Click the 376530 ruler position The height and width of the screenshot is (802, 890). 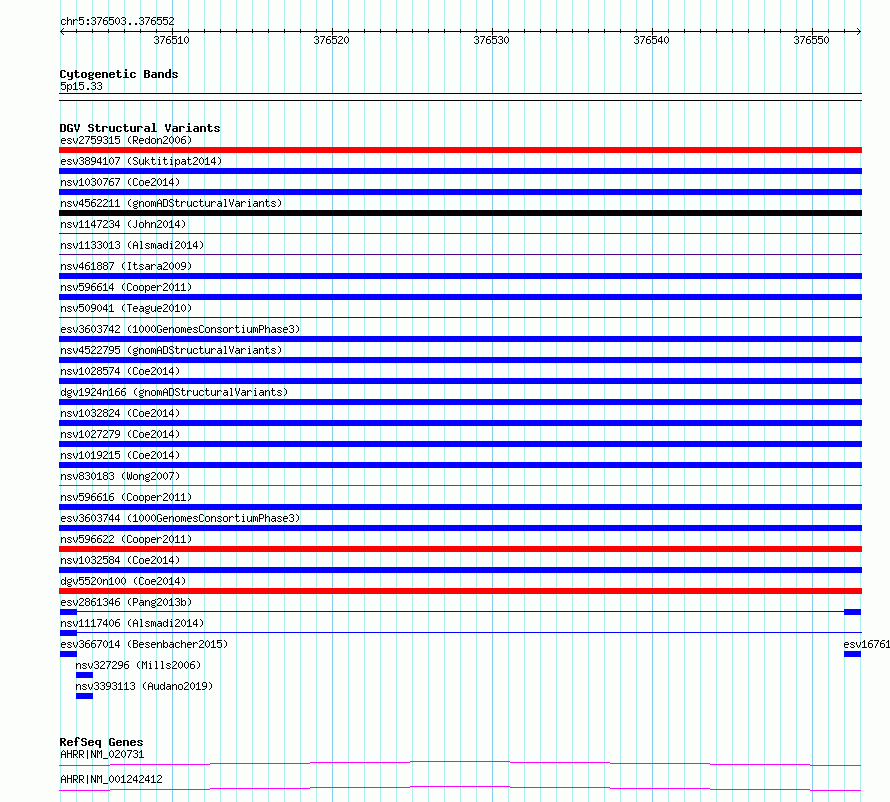coord(492,40)
